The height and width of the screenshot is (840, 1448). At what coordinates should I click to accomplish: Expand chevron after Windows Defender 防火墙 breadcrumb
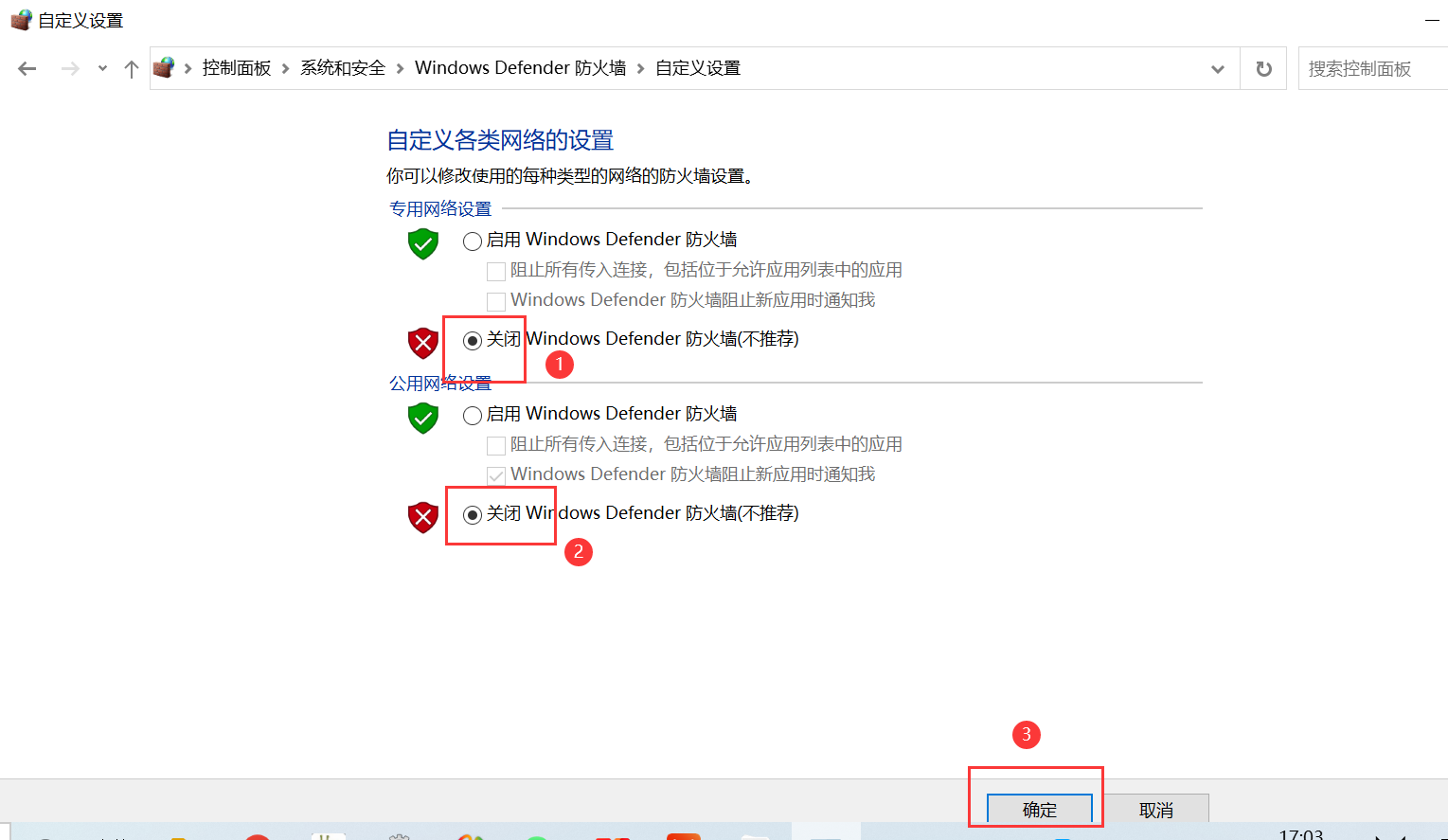click(640, 68)
